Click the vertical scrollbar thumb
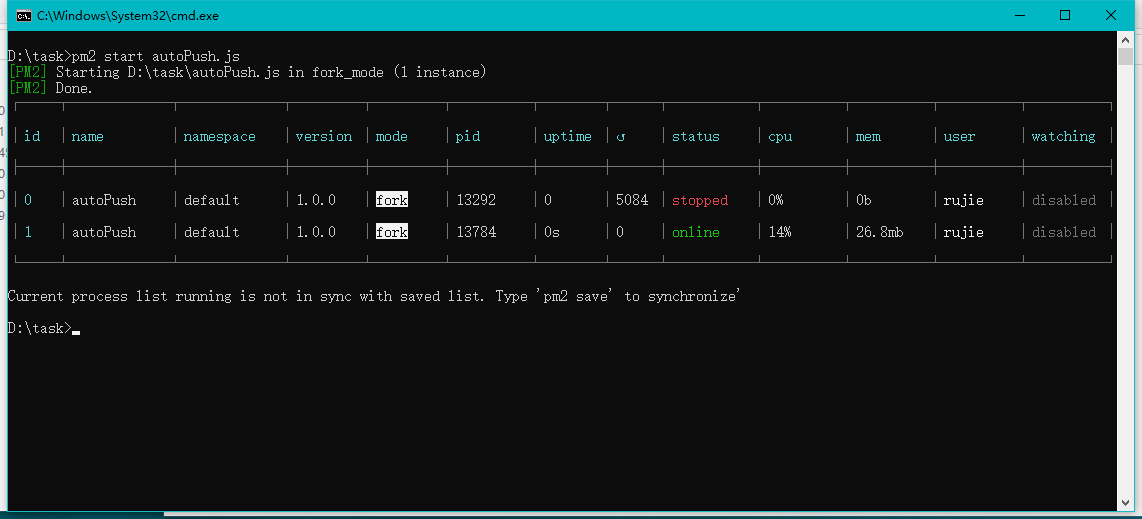1142x519 pixels. pyautogui.click(x=1125, y=56)
